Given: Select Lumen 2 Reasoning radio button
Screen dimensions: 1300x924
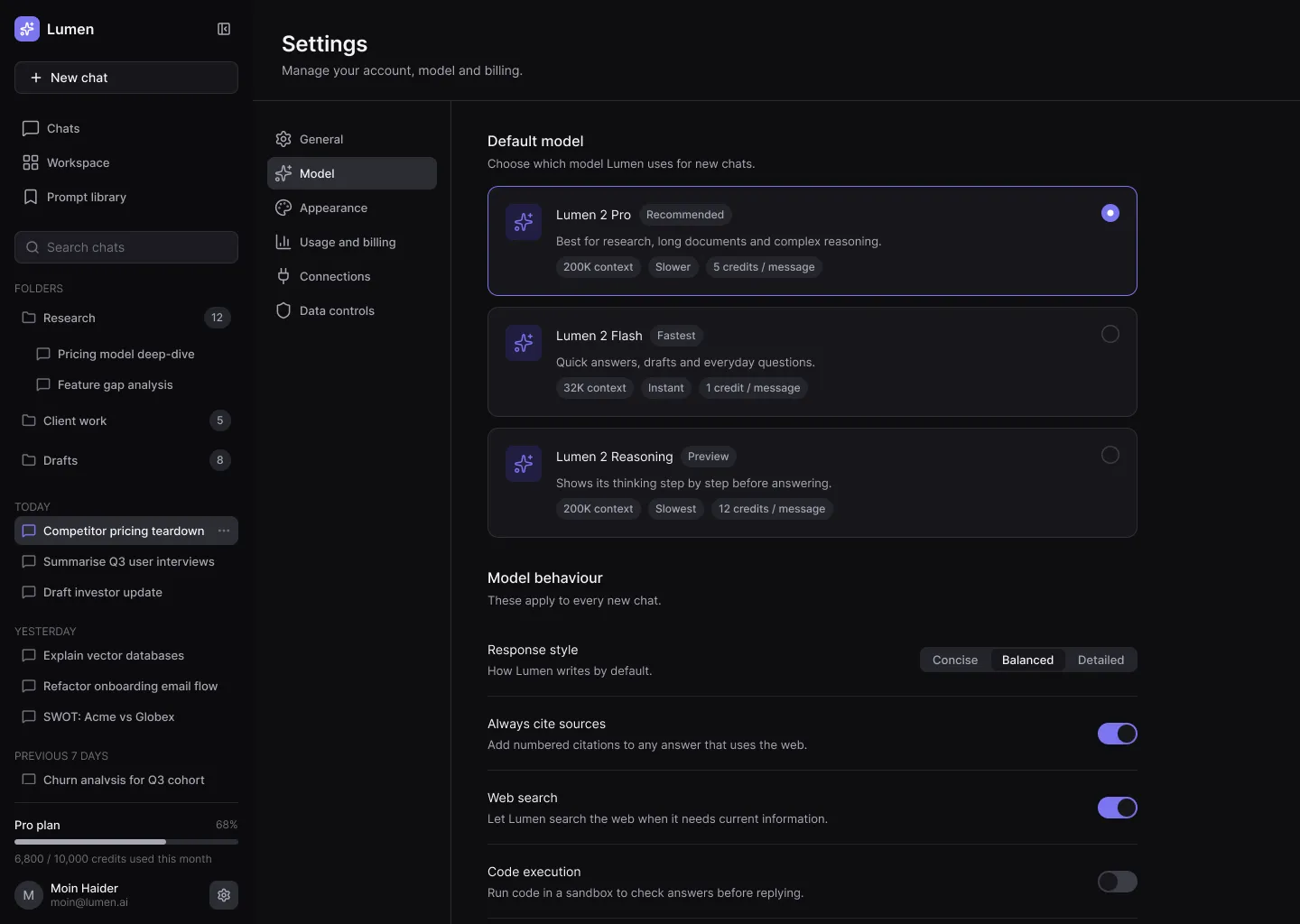Looking at the screenshot, I should pos(1110,455).
